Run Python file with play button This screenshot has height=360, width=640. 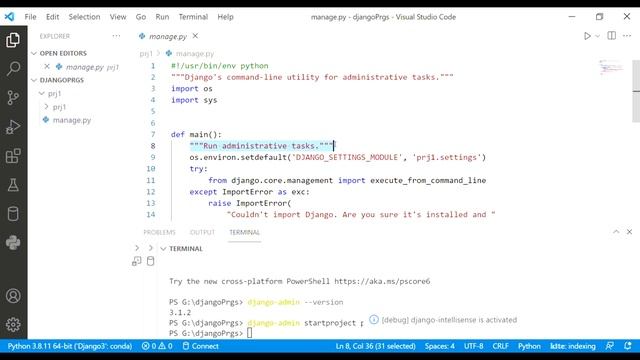coord(587,36)
